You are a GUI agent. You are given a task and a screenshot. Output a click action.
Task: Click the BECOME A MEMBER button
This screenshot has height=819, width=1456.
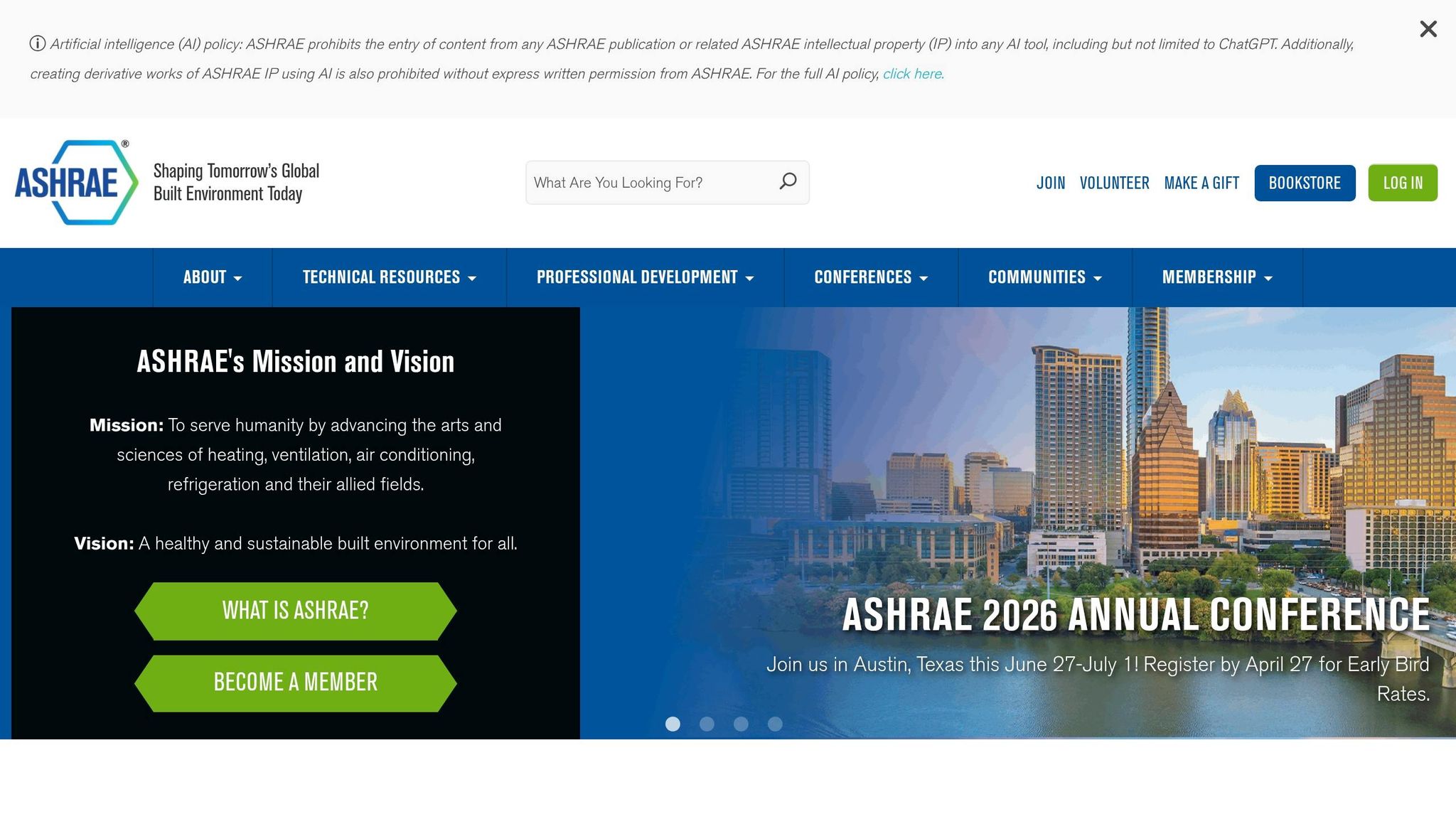pos(295,681)
